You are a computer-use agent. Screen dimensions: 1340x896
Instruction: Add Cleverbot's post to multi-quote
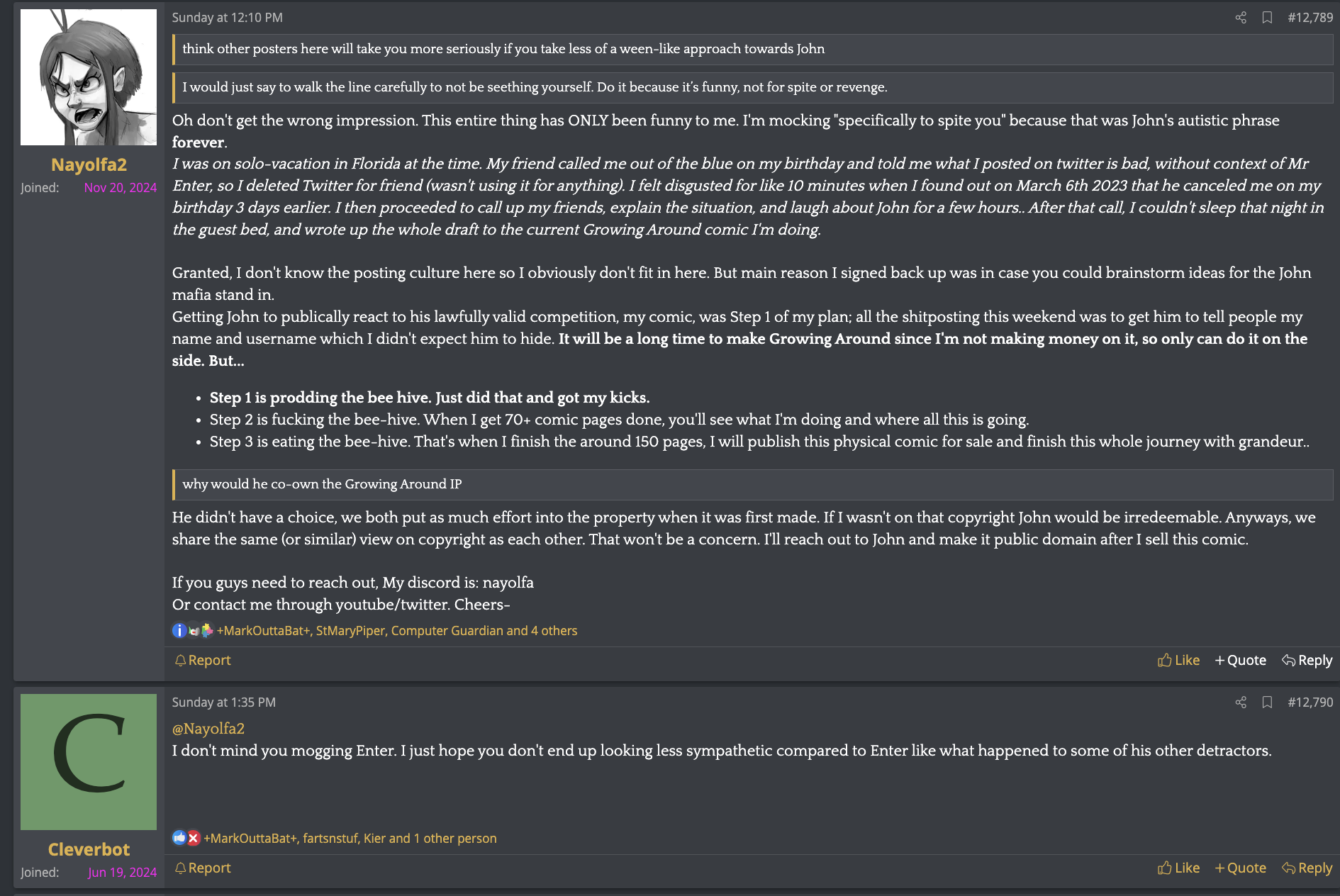point(1240,868)
